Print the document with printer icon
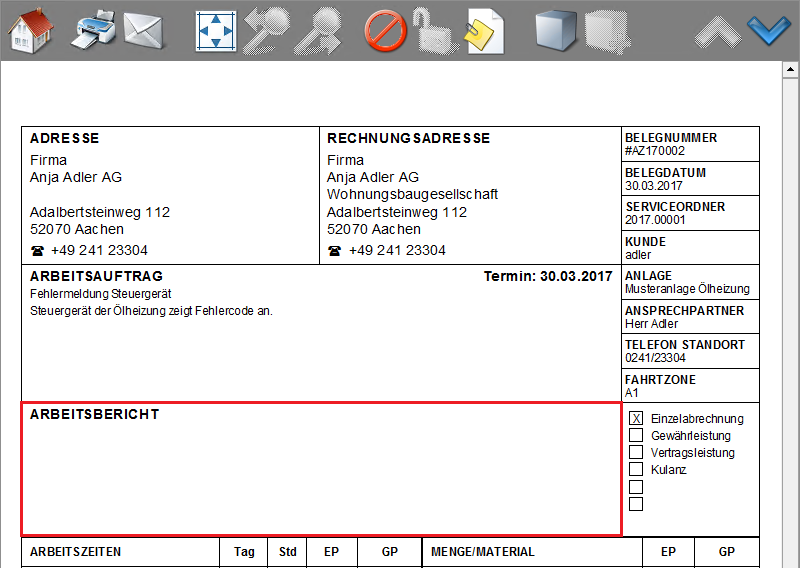800x568 pixels. tap(94, 30)
